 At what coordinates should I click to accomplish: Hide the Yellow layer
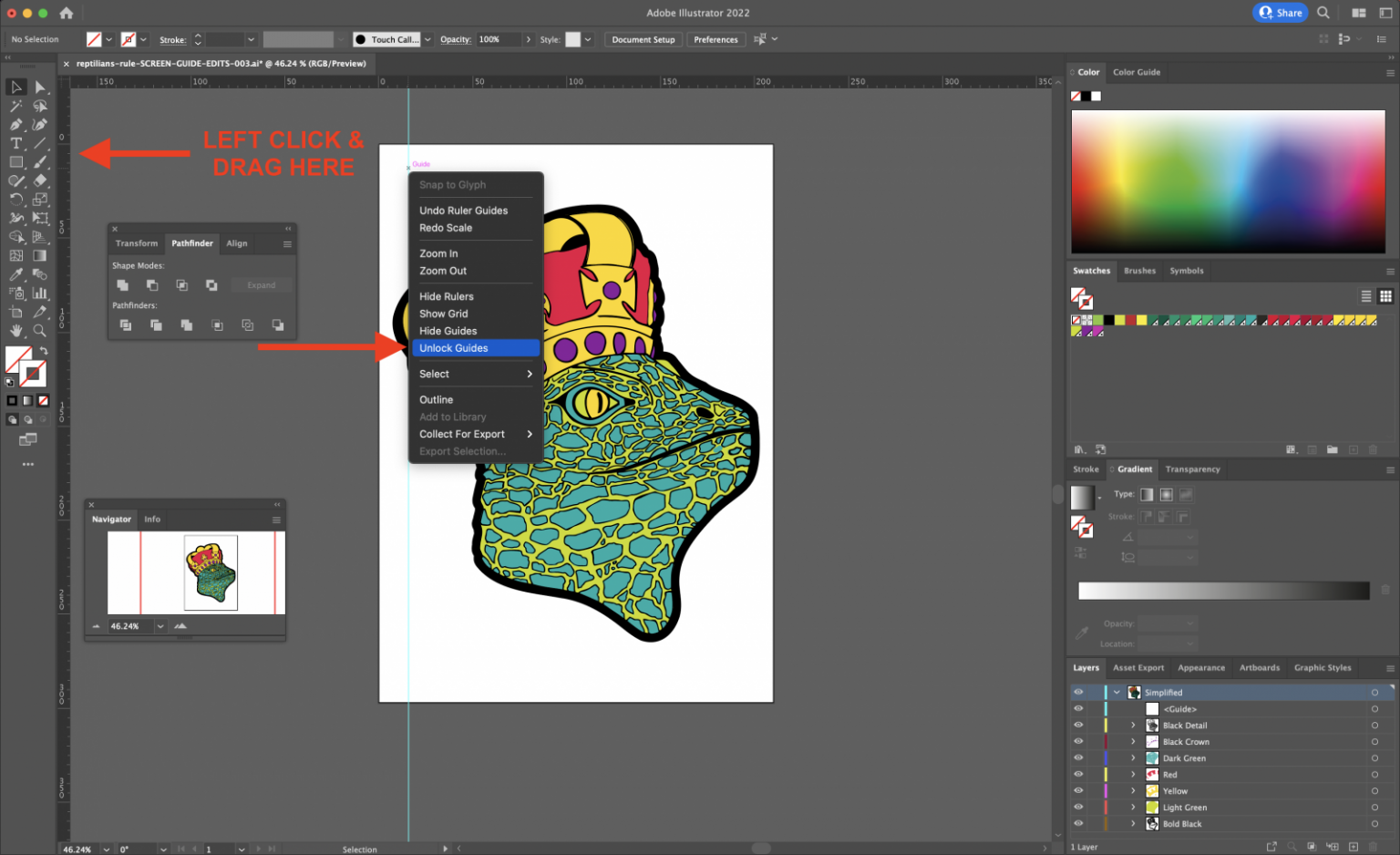tap(1078, 790)
